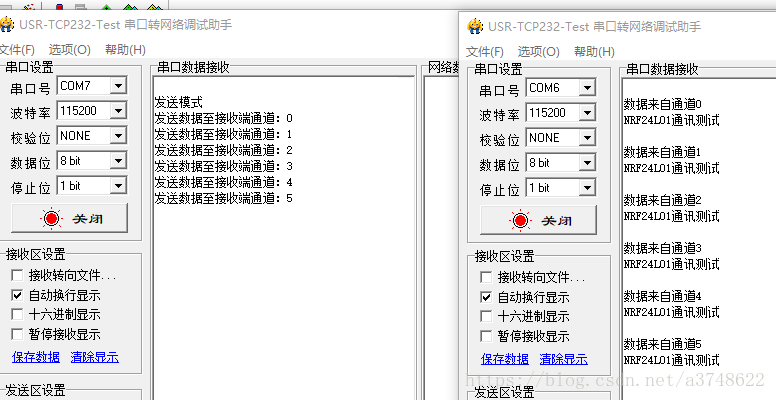This screenshot has height=400, width=776.
Task: Click line 发送数据至接收端通道: 4
Action: click(x=224, y=182)
